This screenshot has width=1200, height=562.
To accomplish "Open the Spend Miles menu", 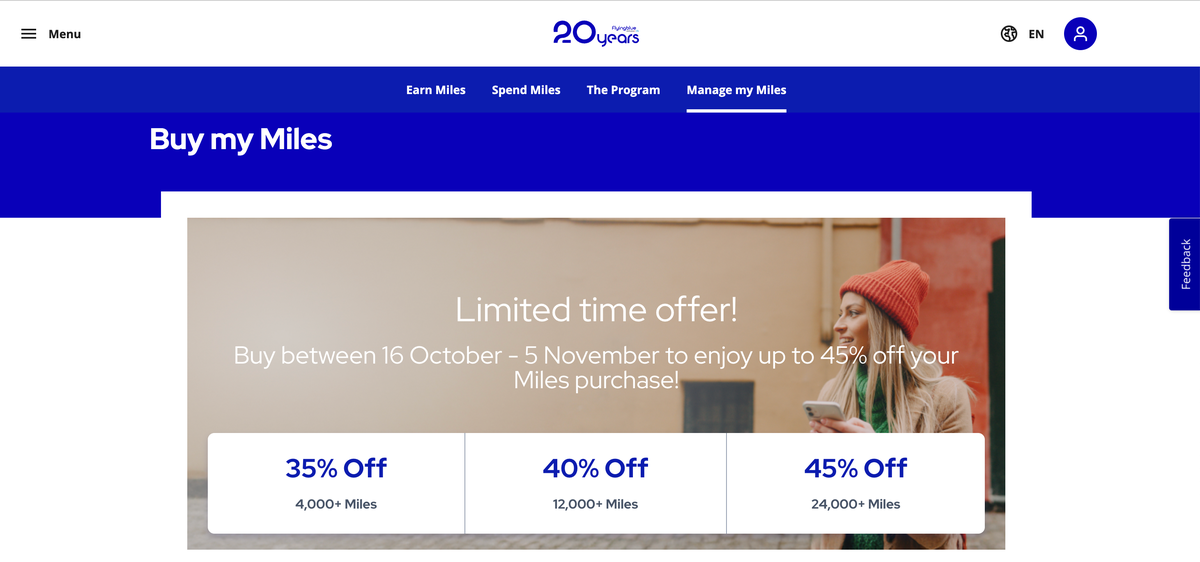I will click(x=526, y=90).
